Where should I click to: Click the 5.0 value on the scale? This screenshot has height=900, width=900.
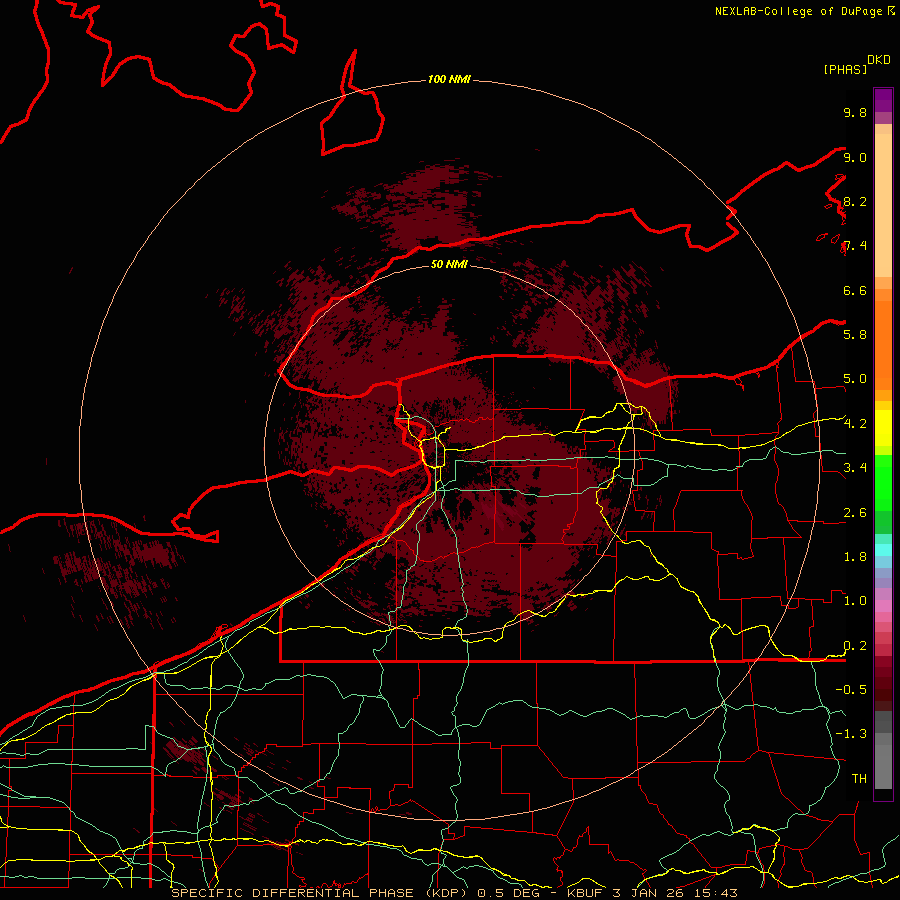coord(855,379)
